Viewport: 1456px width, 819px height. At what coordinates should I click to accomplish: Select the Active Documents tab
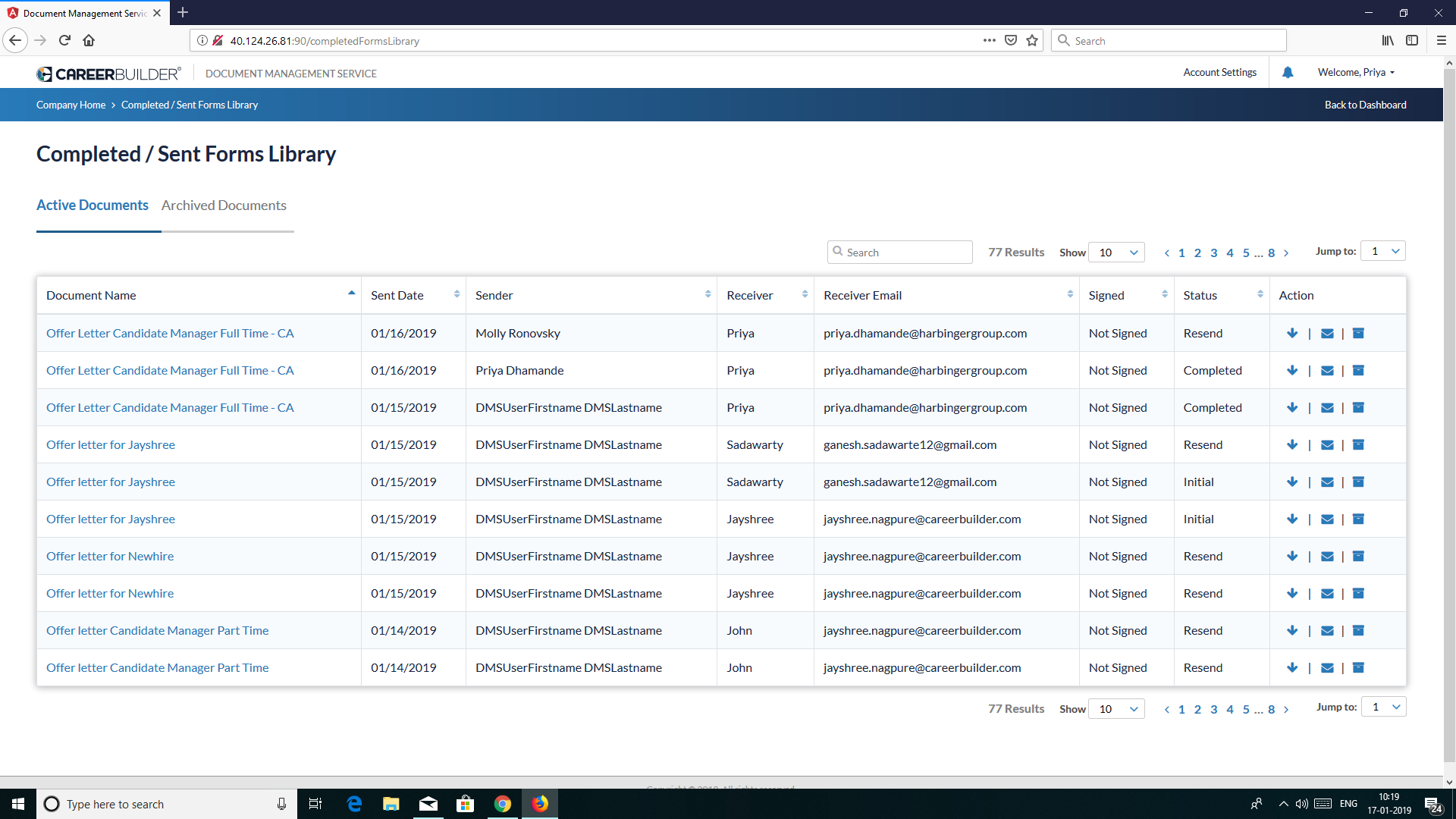[92, 206]
